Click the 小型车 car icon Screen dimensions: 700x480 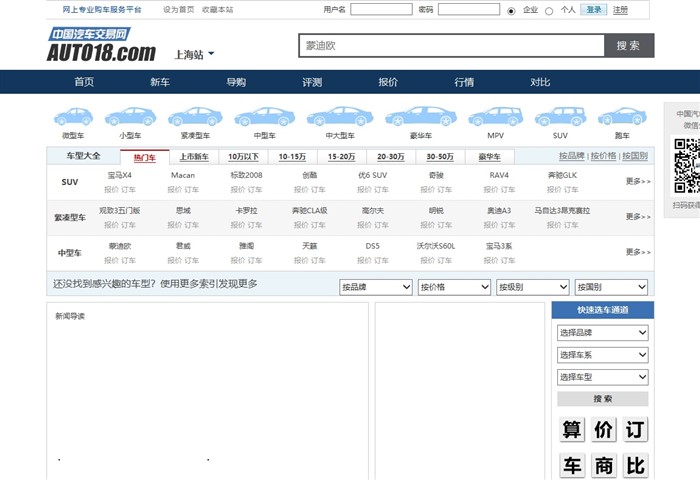(x=130, y=117)
